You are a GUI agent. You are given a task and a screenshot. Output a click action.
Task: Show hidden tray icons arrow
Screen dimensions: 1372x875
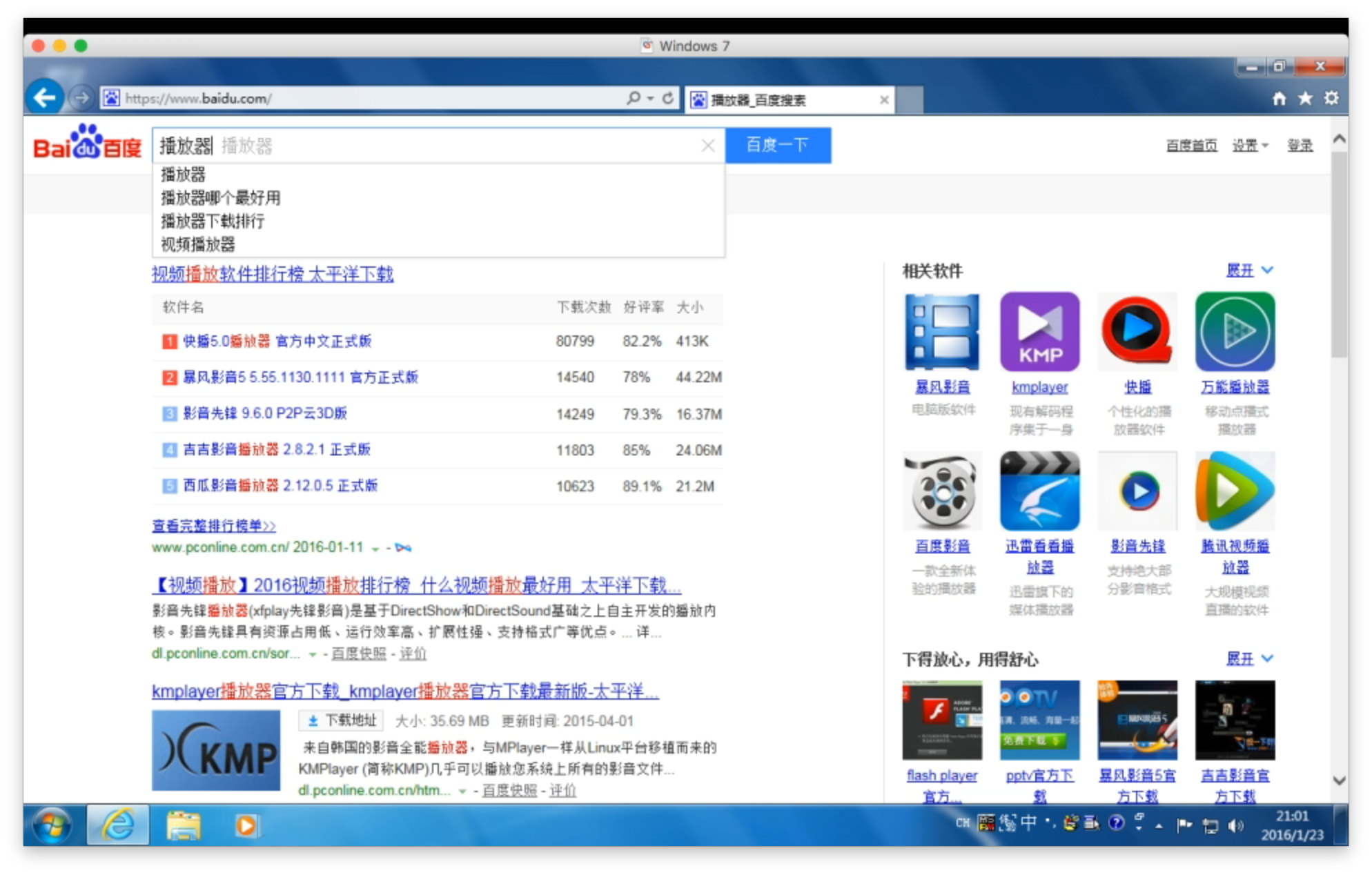1159,825
